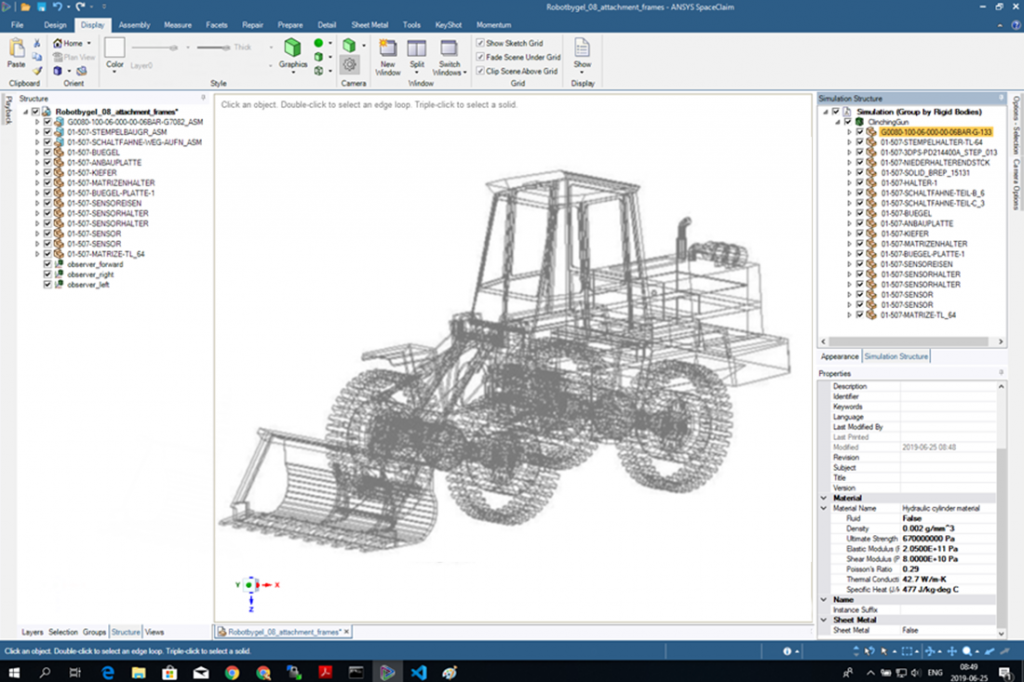This screenshot has height=682, width=1024.
Task: Switch to the Assembly ribbon tab
Action: (x=135, y=25)
